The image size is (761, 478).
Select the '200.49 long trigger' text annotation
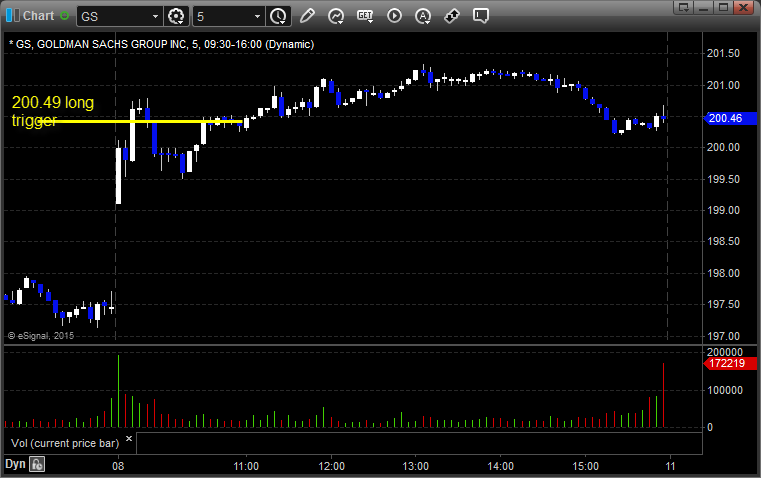point(52,111)
